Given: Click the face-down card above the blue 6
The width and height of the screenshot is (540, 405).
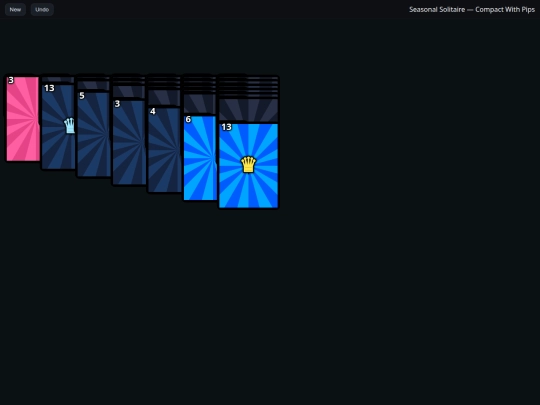Looking at the screenshot, I should coord(199,104).
